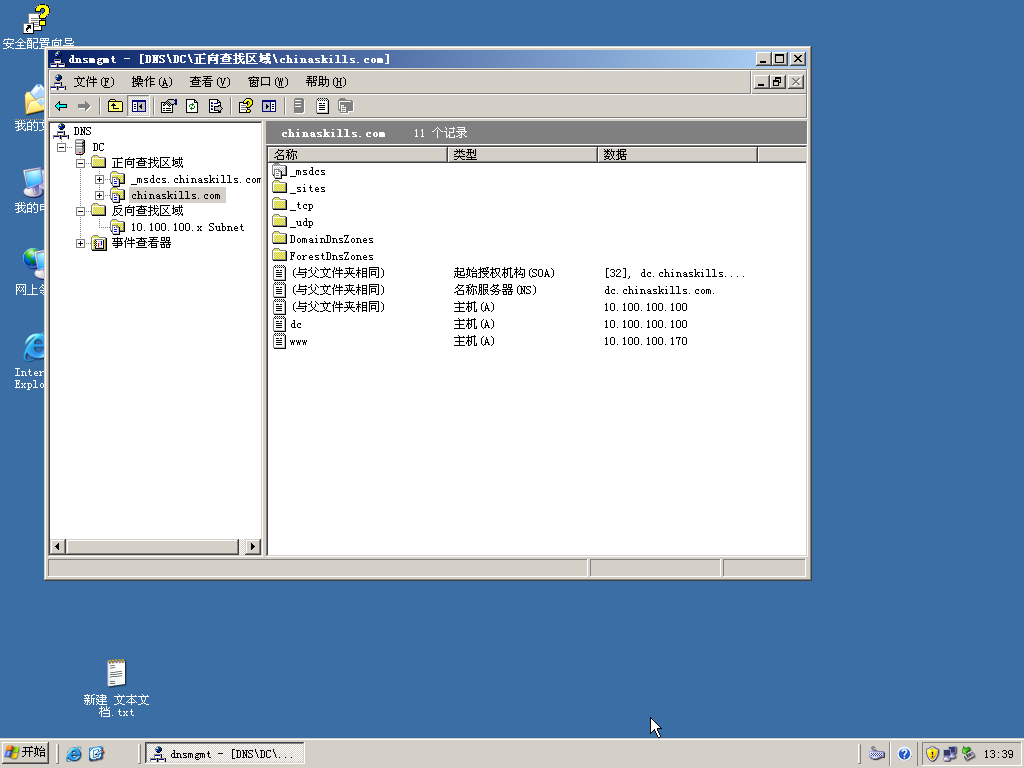The image size is (1024, 768).
Task: Click the New Zone toolbar icon
Action: click(345, 106)
